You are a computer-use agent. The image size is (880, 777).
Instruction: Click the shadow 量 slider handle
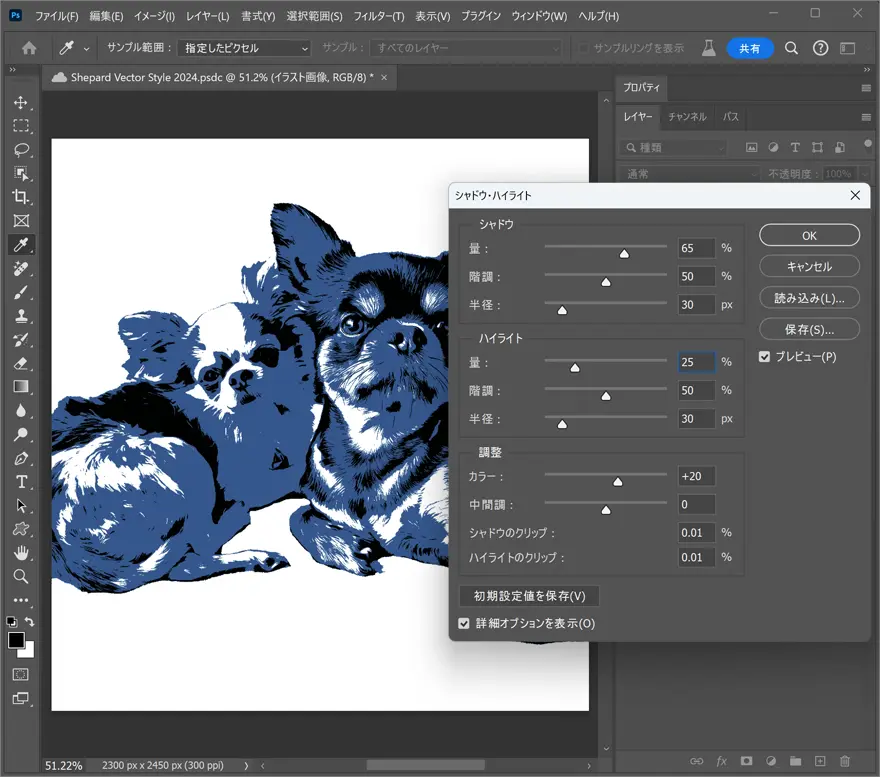click(x=624, y=254)
